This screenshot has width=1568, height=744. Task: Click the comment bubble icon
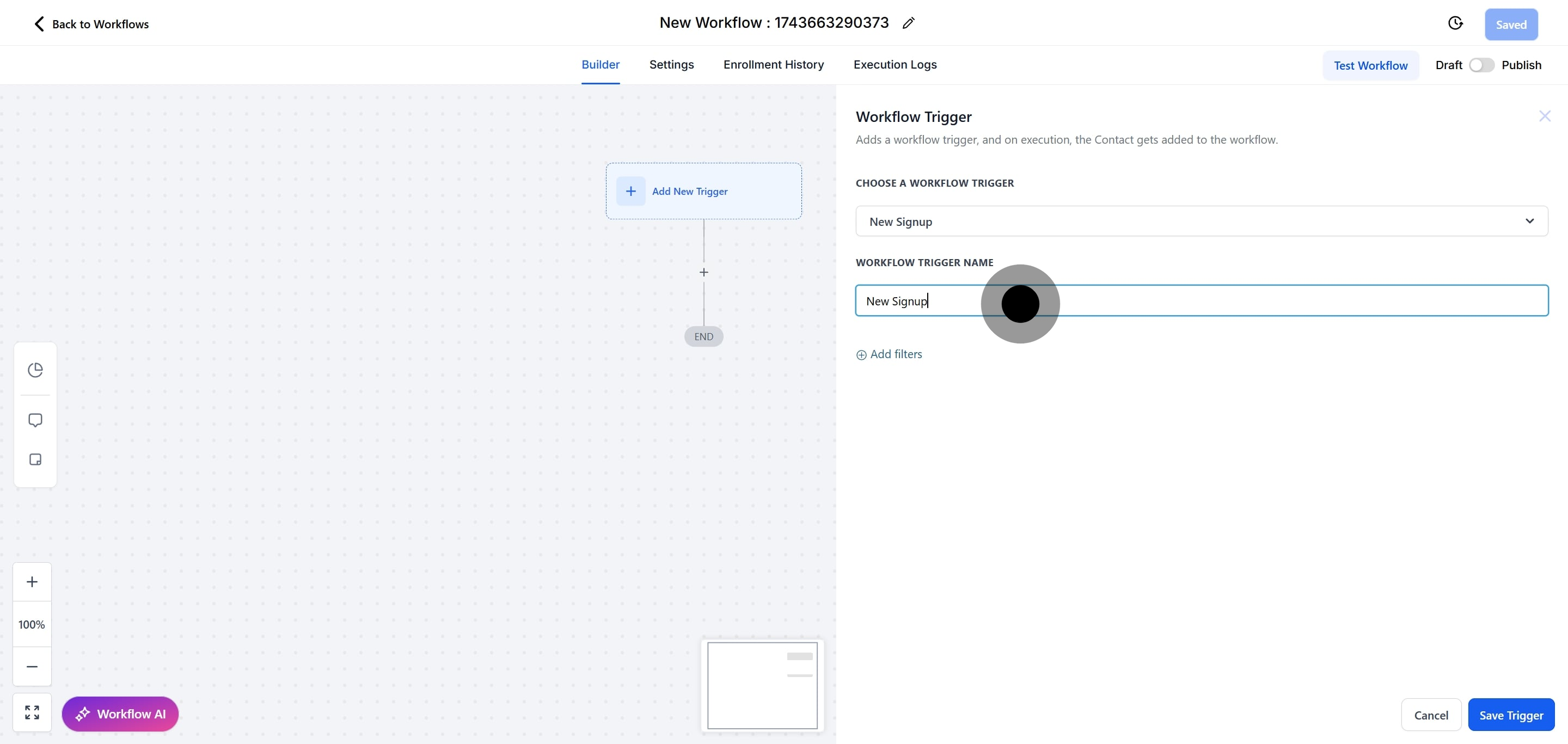35,420
